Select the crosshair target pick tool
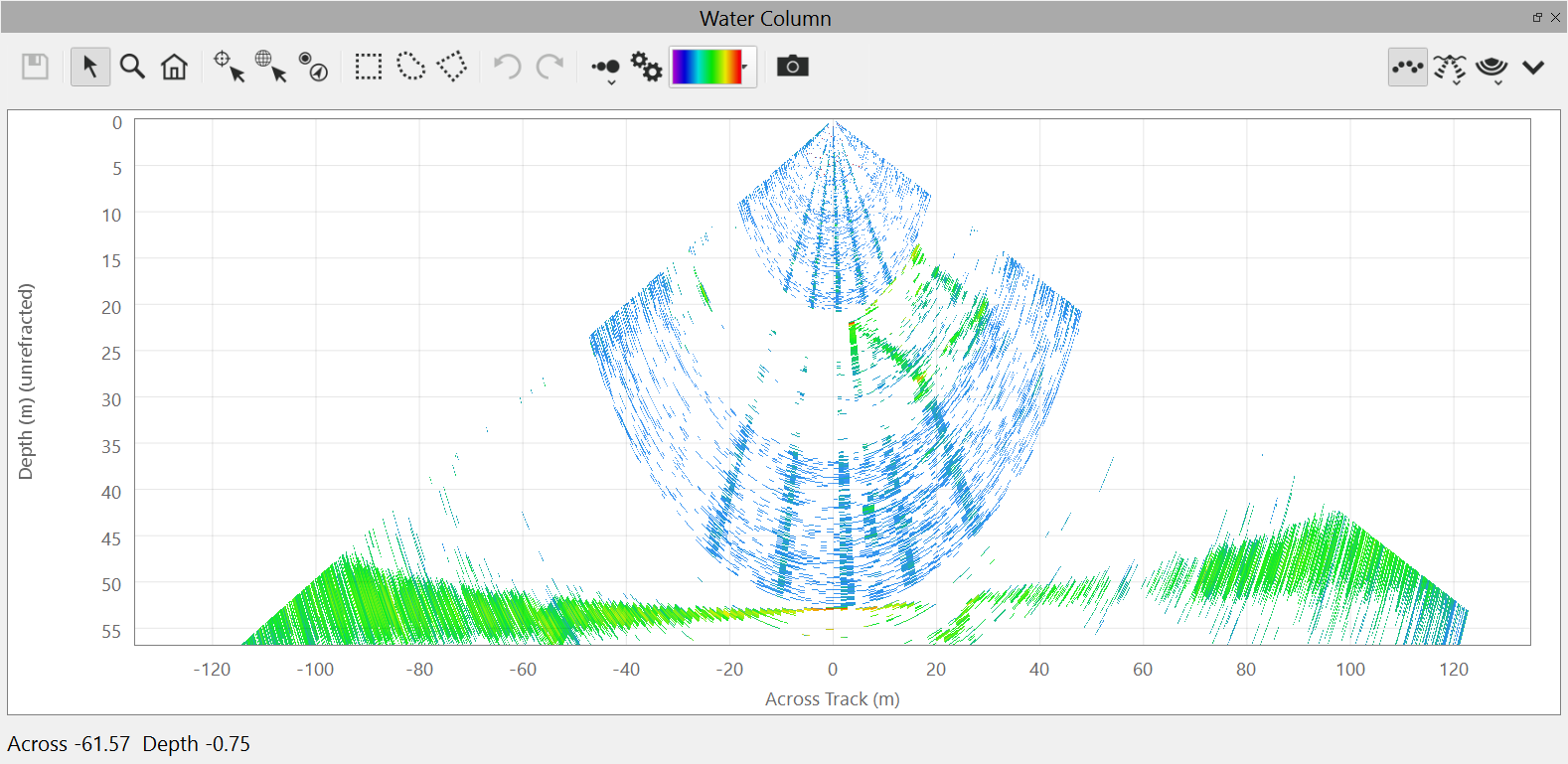Viewport: 1568px width, 764px height. coord(229,67)
